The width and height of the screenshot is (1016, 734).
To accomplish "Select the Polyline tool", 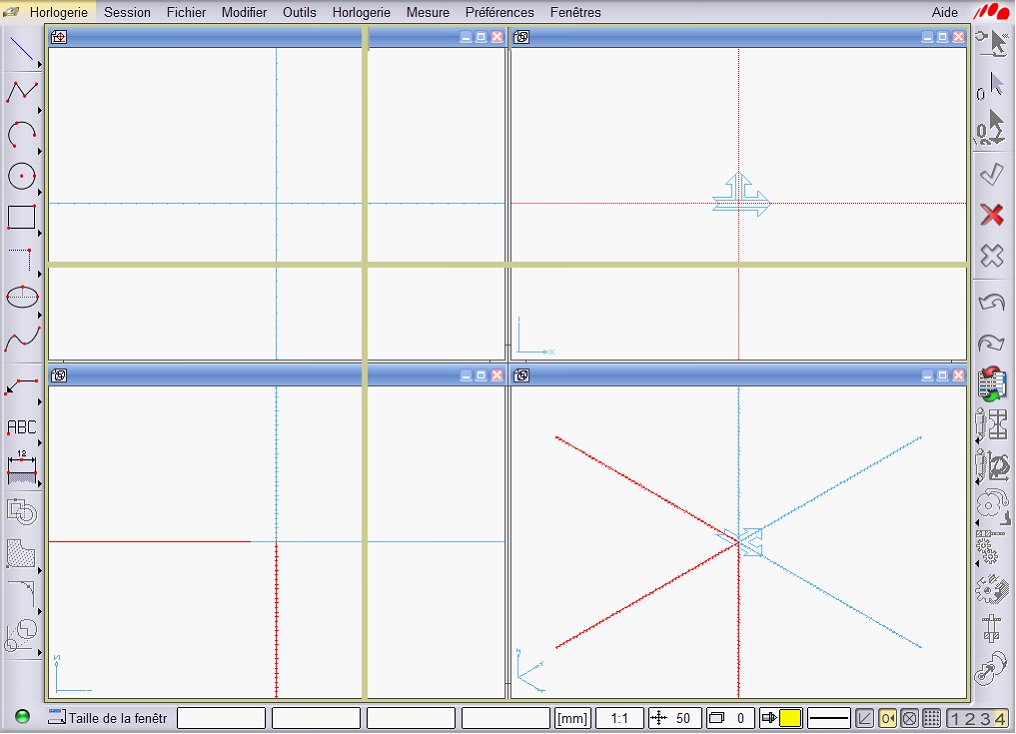I will (x=21, y=91).
